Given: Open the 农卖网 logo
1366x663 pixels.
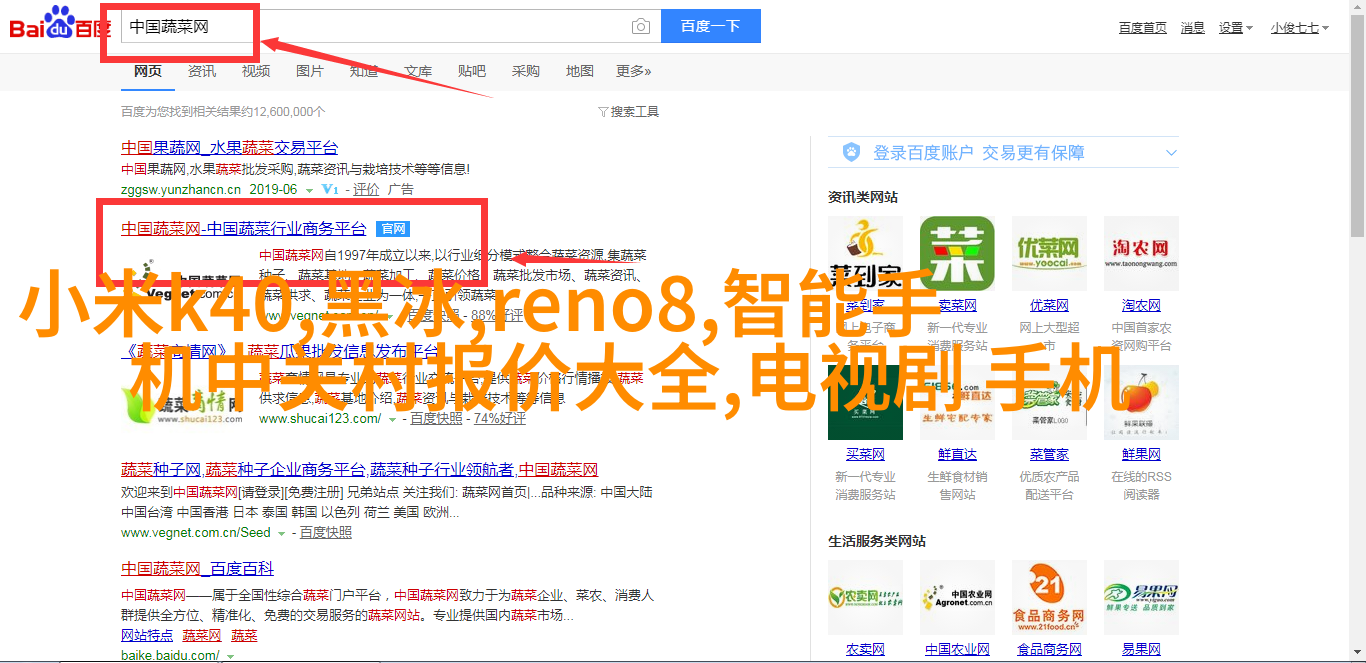Looking at the screenshot, I should (x=865, y=597).
